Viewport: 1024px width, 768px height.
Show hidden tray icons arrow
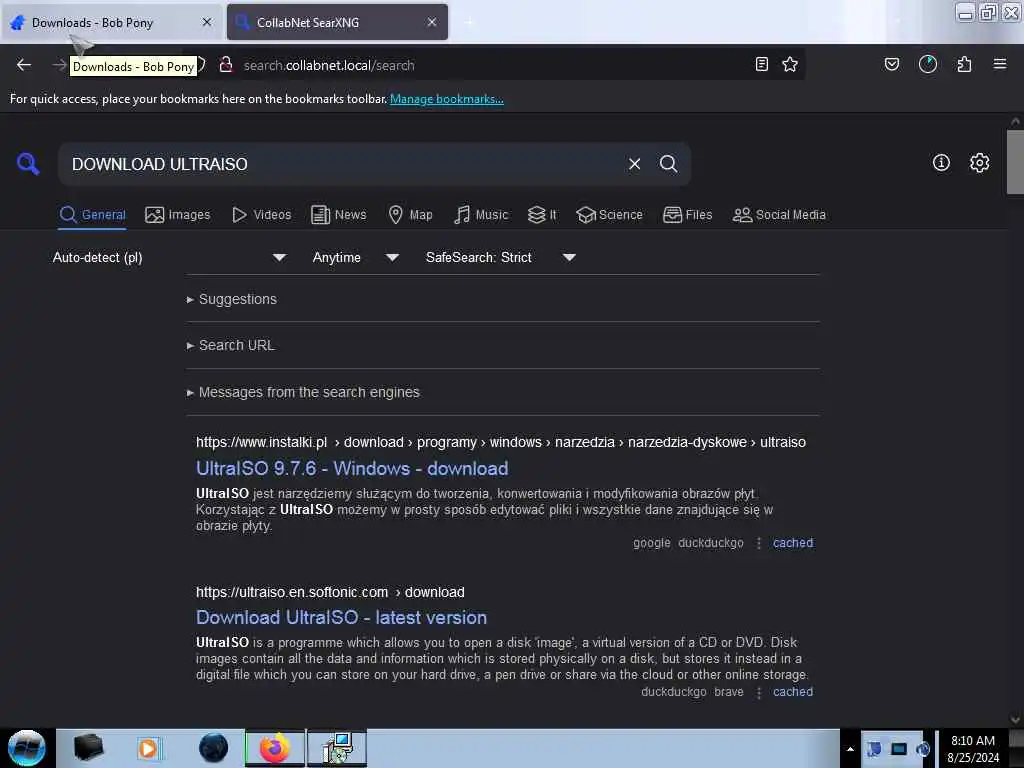coord(850,749)
